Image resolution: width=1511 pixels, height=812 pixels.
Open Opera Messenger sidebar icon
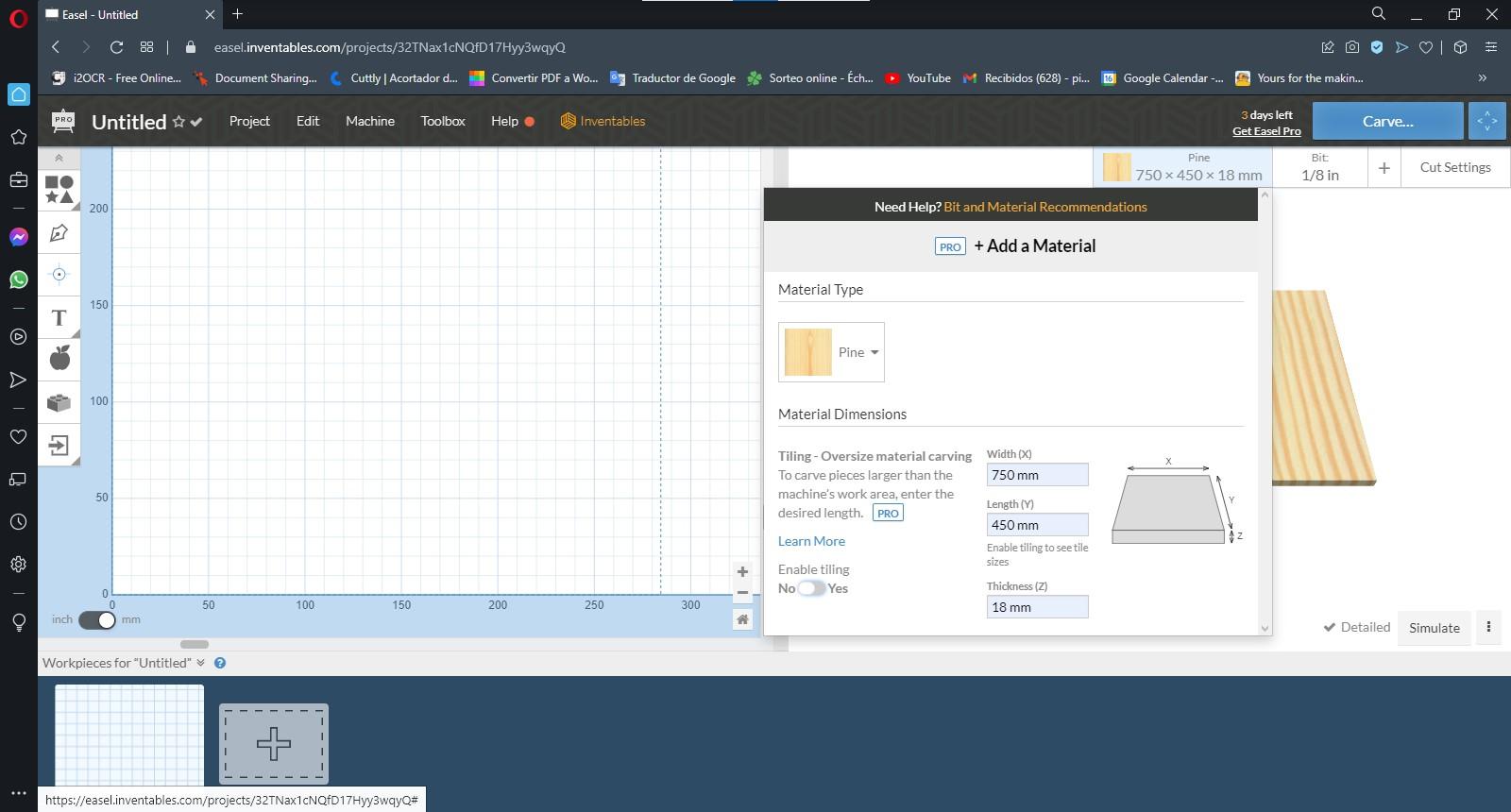[x=18, y=237]
